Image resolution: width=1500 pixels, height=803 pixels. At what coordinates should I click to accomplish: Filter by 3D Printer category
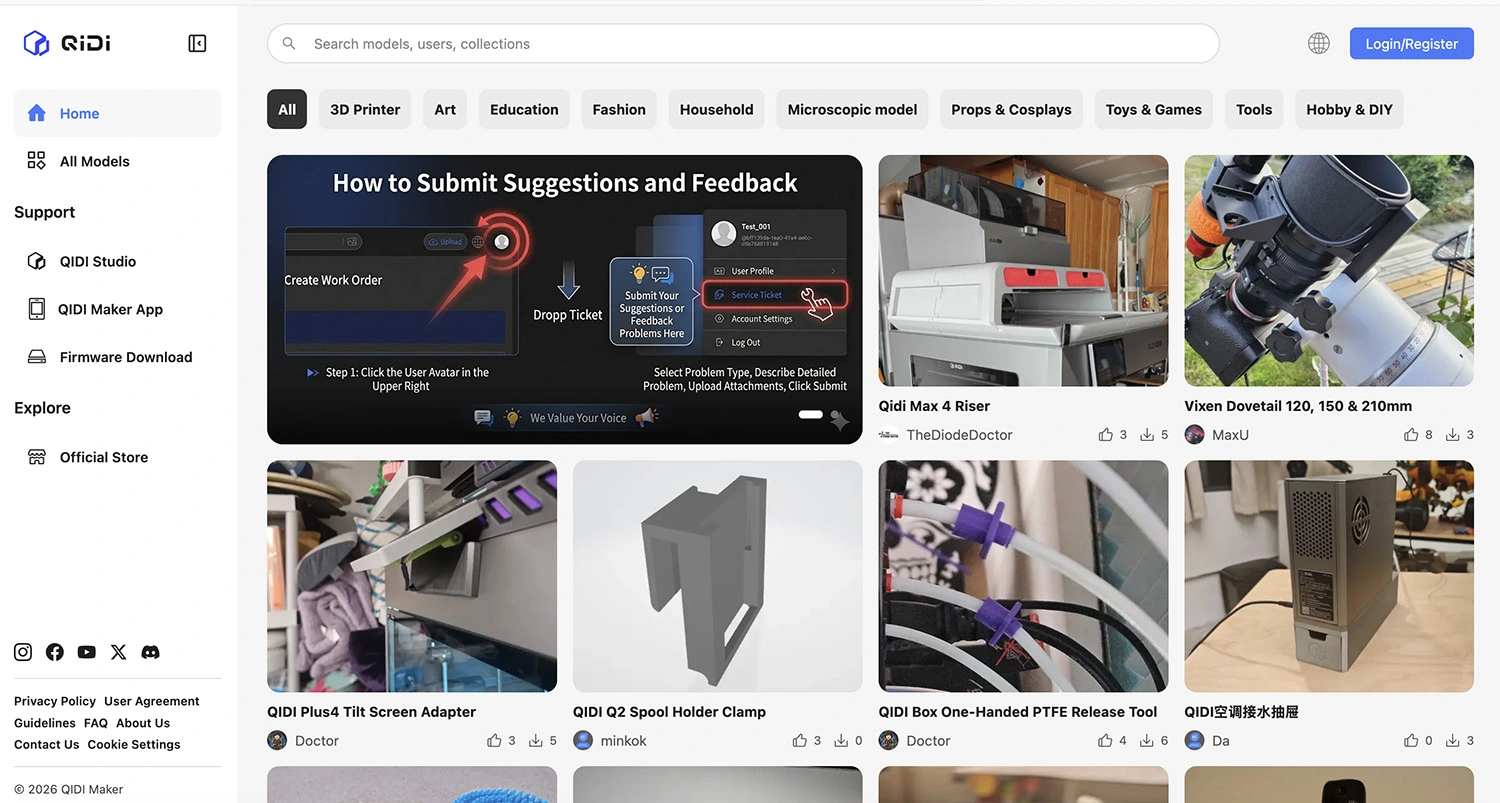click(365, 110)
